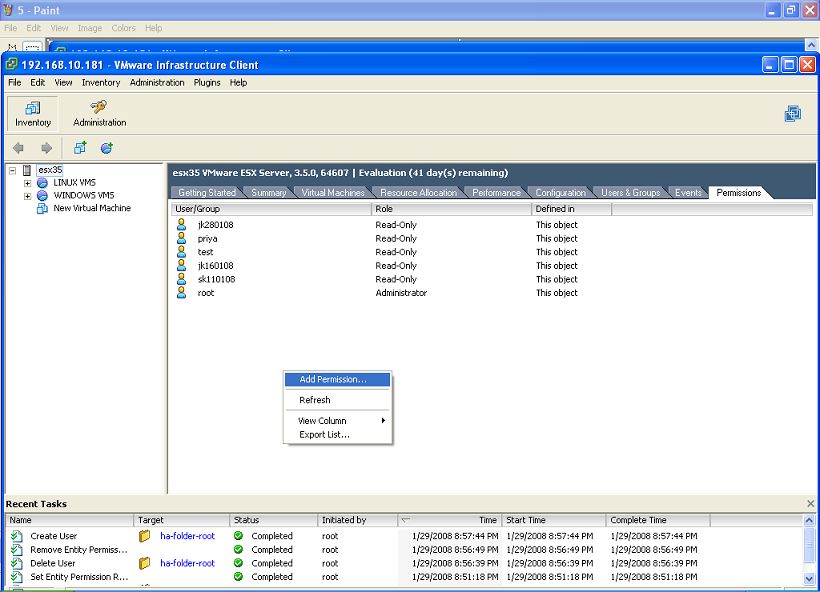Open ha-folder-root link in Create User row
The image size is (820, 592).
click(x=187, y=536)
